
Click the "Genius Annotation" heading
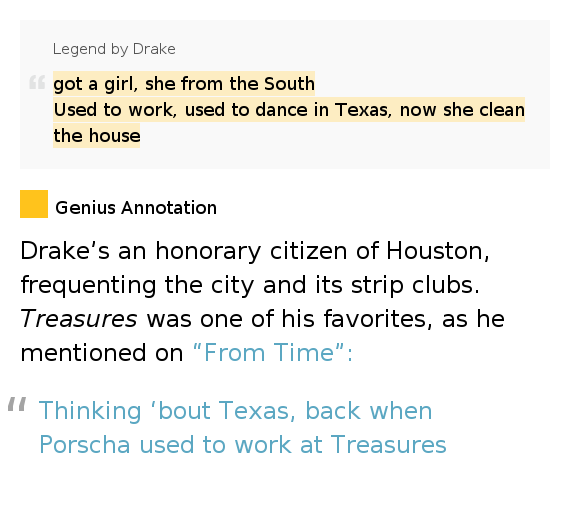(x=136, y=208)
